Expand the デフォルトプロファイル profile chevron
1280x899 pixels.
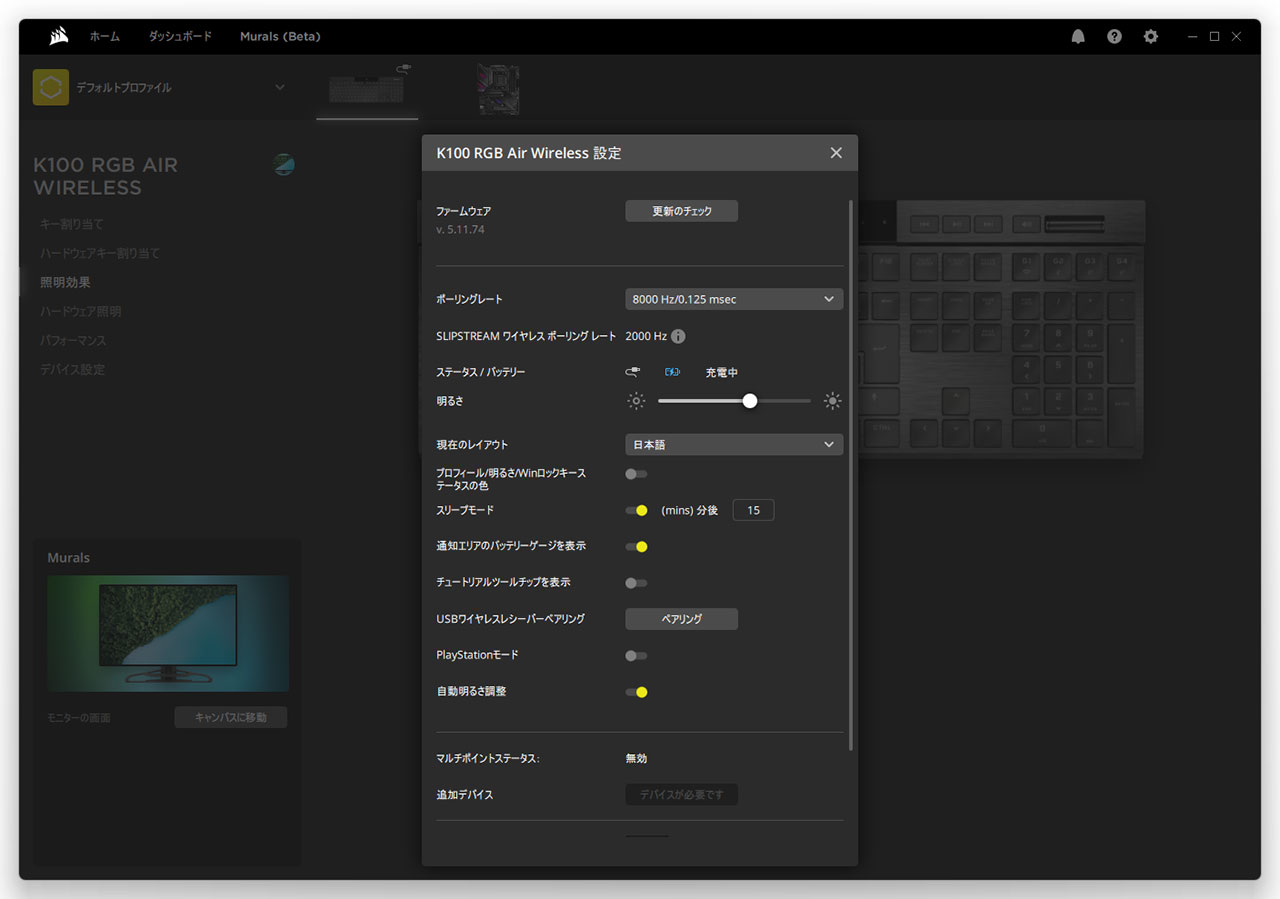[x=280, y=87]
